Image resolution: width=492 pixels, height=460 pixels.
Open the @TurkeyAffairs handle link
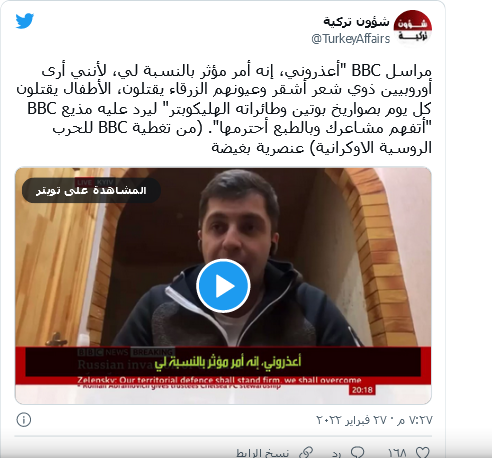click(351, 39)
